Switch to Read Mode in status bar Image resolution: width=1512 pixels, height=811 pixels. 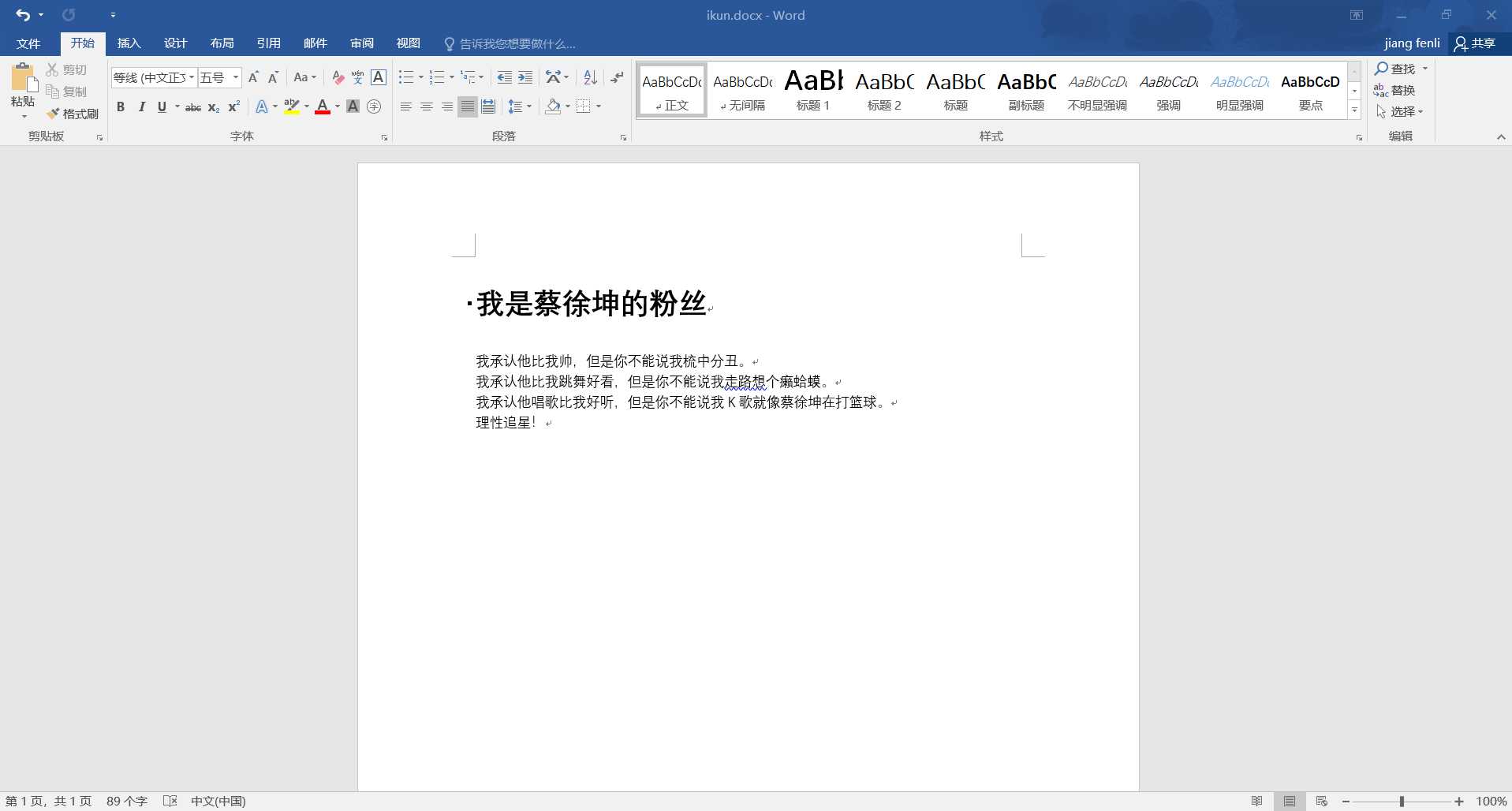pyautogui.click(x=1257, y=801)
